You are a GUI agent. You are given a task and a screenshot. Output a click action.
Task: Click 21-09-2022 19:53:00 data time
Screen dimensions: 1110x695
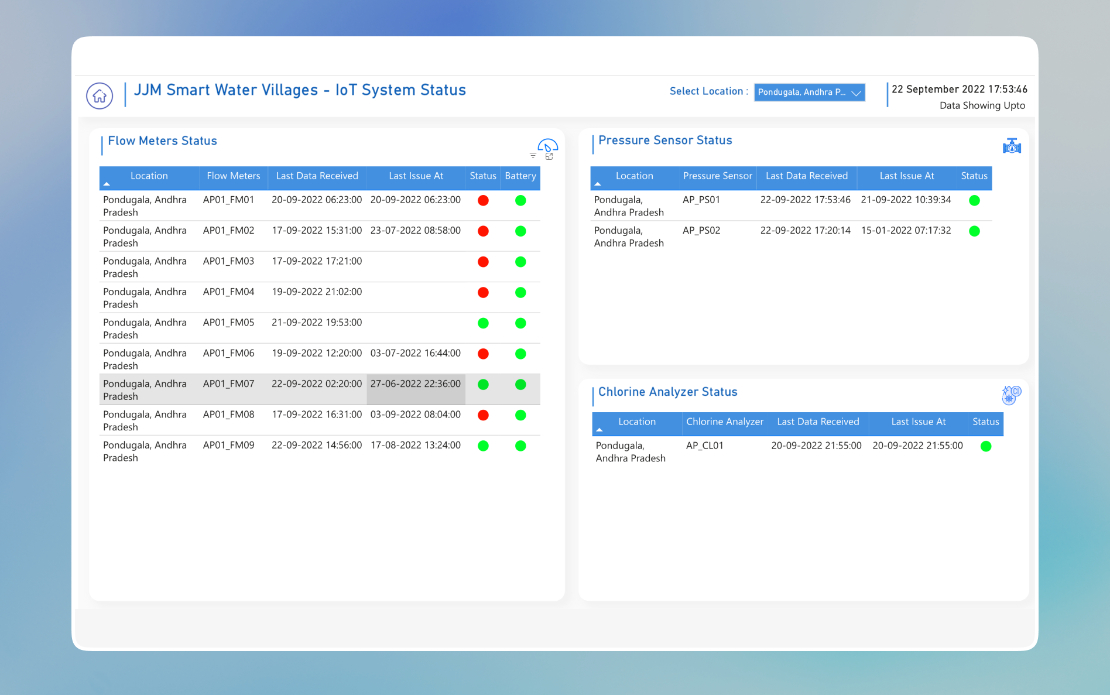pyautogui.click(x=316, y=323)
